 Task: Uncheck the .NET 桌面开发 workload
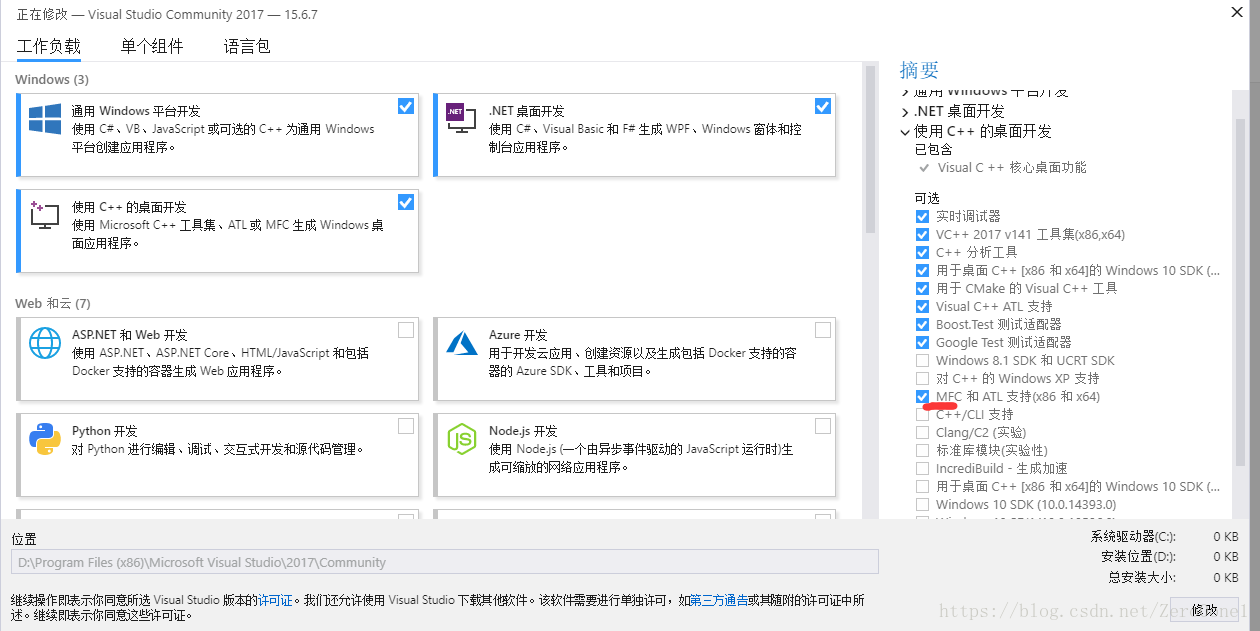822,106
